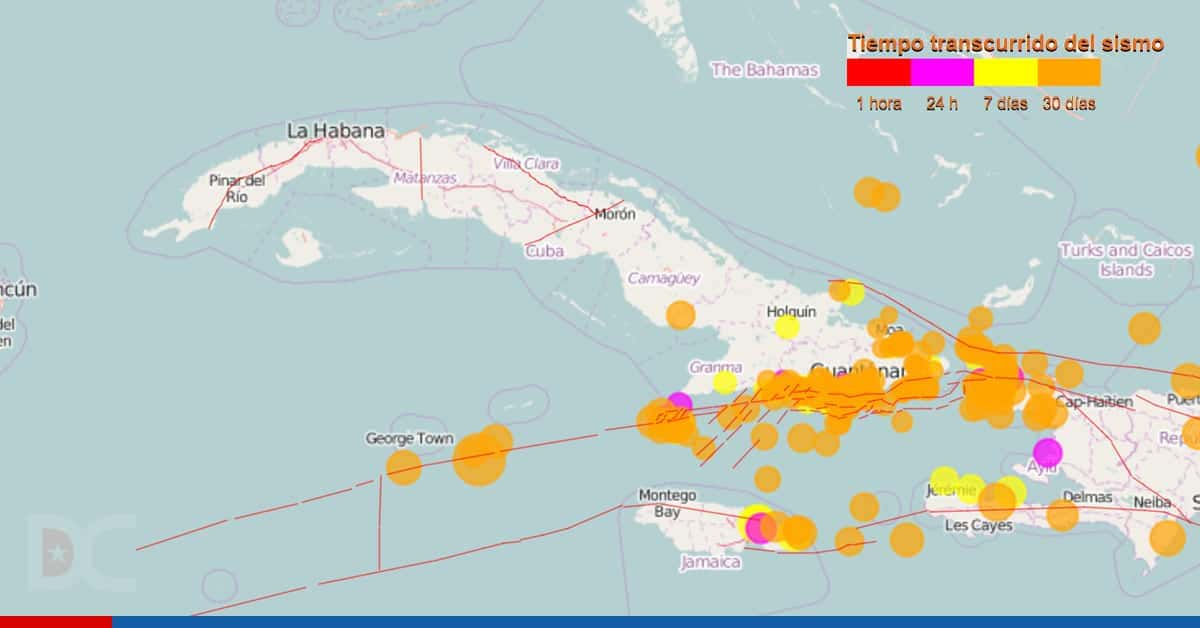Click the Camagüey label

pos(664,279)
